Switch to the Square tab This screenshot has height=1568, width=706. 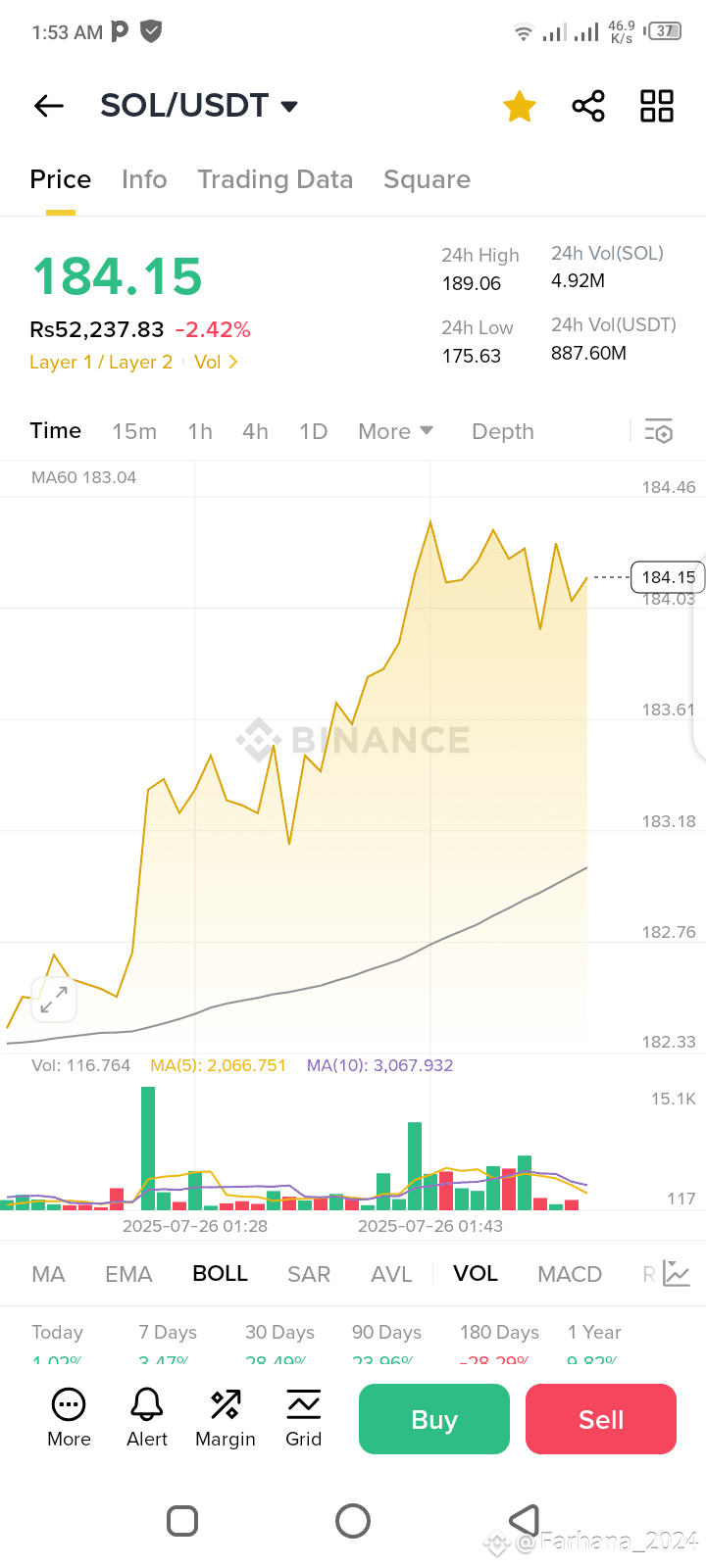(x=427, y=179)
